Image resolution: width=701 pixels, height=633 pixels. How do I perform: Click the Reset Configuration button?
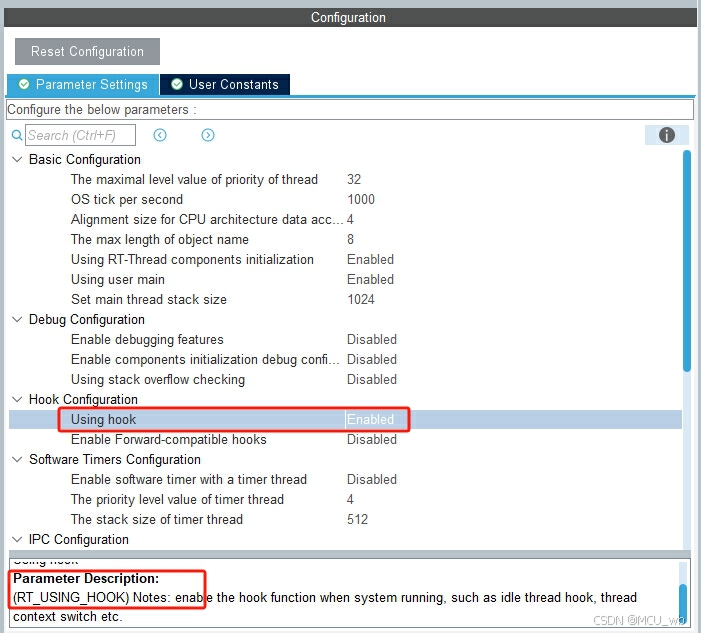87,51
